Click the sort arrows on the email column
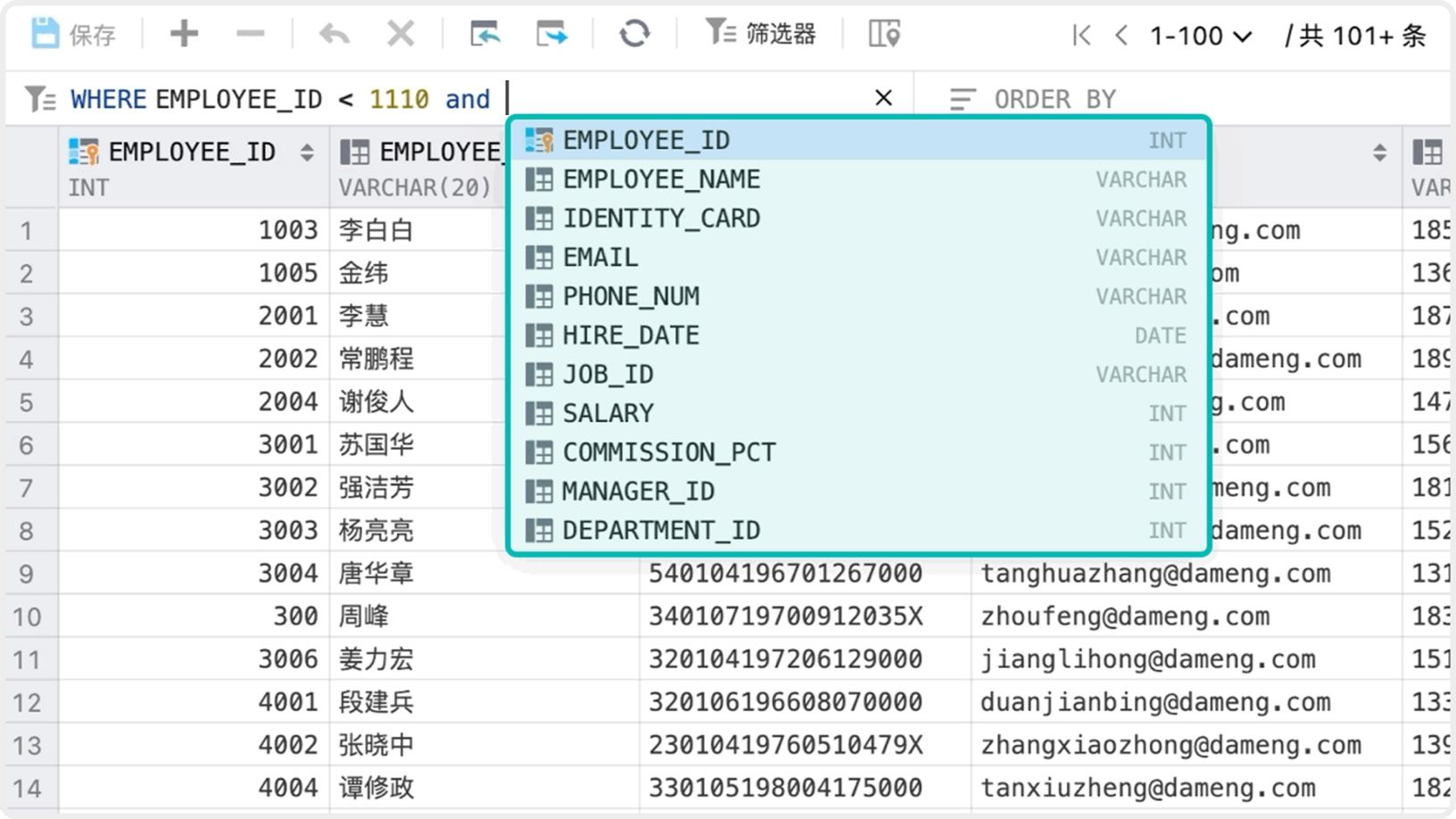 1379,153
